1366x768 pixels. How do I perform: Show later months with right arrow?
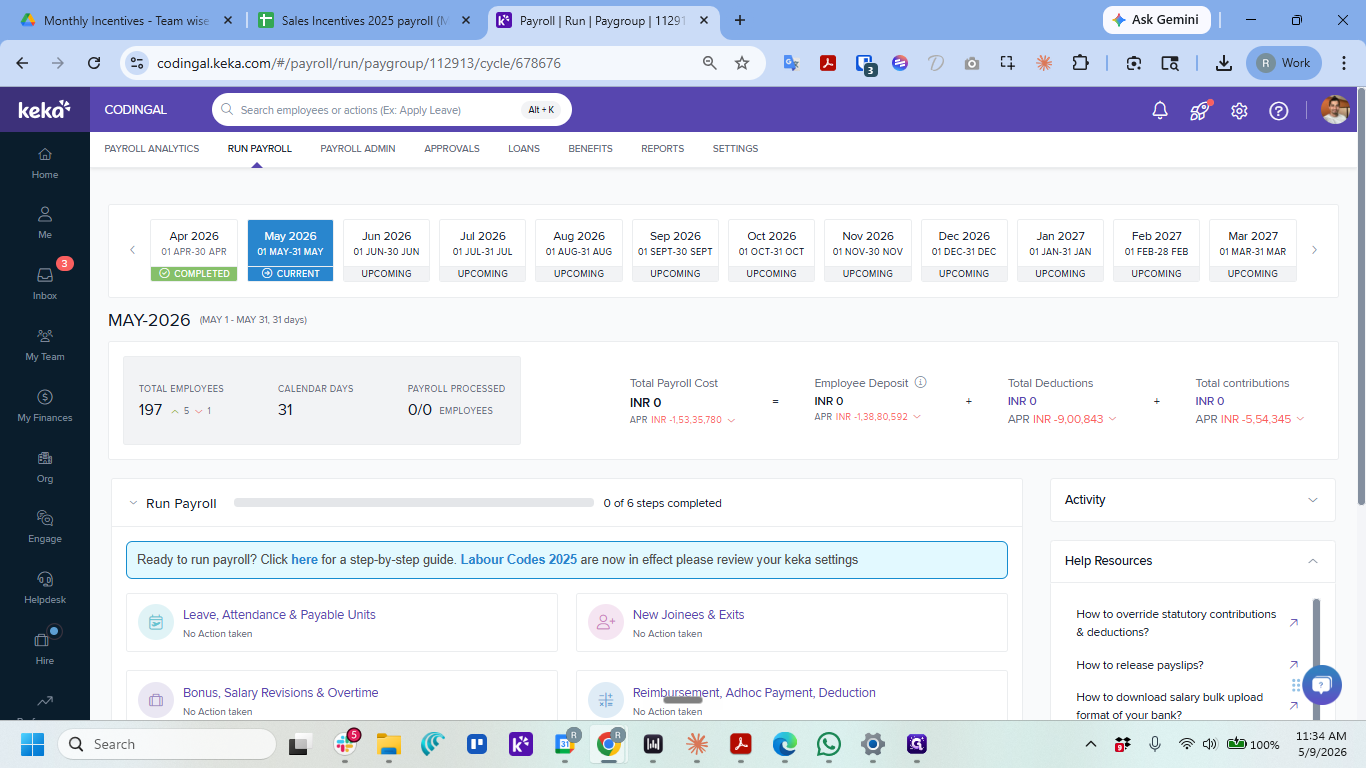[x=1314, y=250]
